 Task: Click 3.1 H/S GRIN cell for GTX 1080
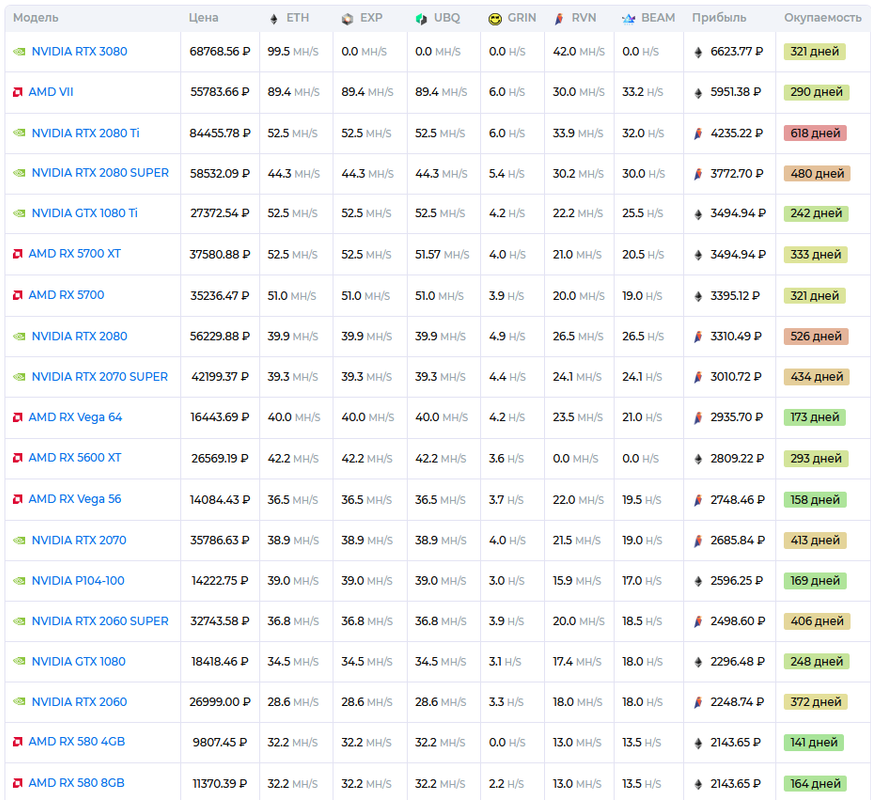505,662
